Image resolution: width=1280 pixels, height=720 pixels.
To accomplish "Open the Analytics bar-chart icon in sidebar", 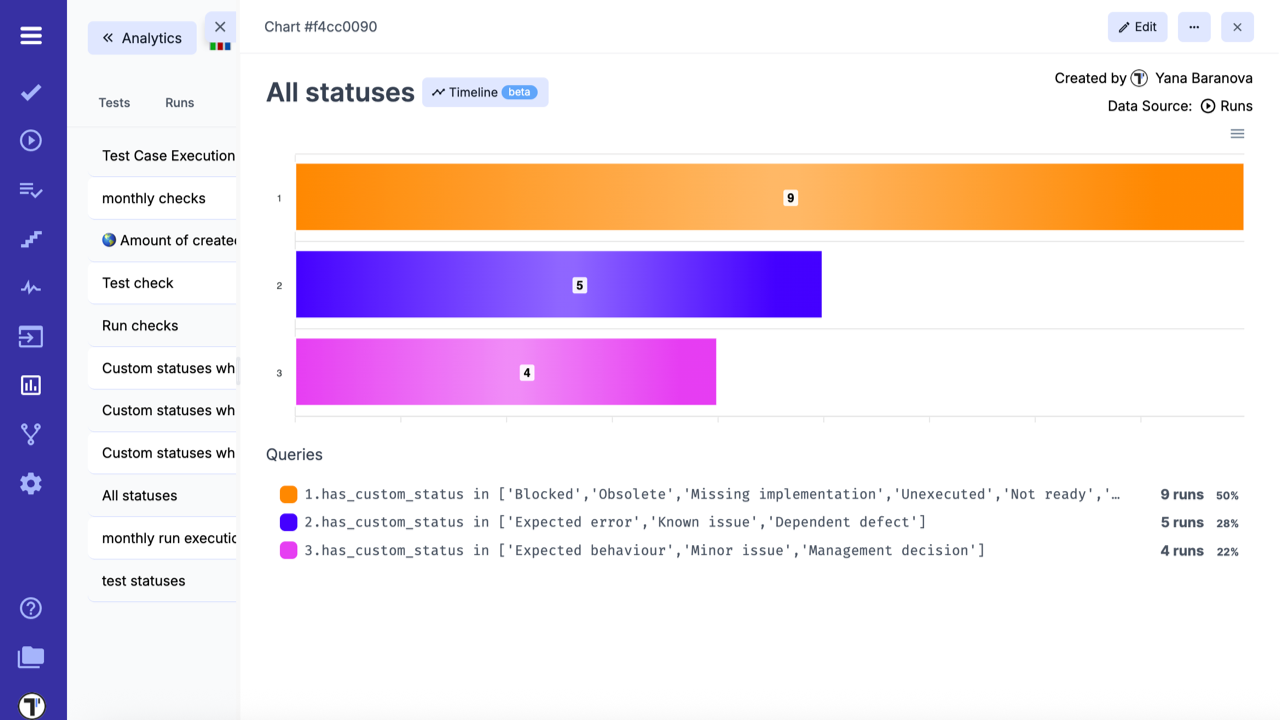I will coord(31,385).
